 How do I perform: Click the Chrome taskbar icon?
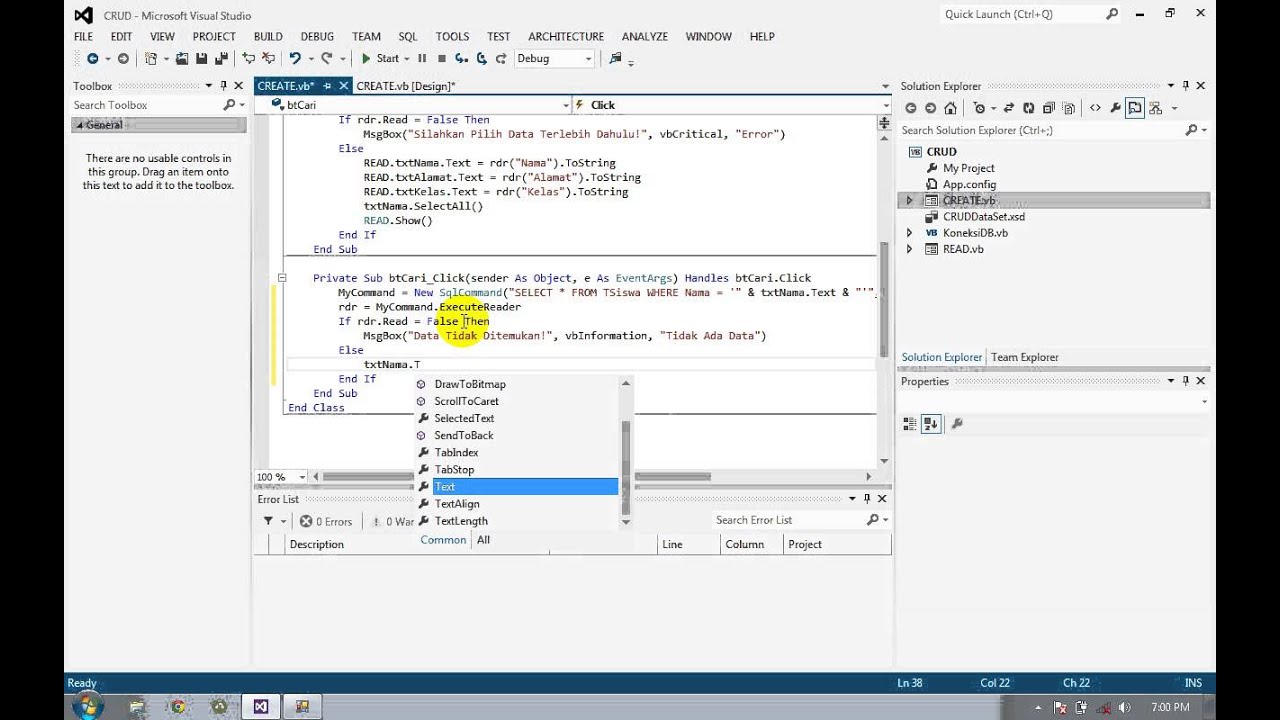tap(177, 706)
